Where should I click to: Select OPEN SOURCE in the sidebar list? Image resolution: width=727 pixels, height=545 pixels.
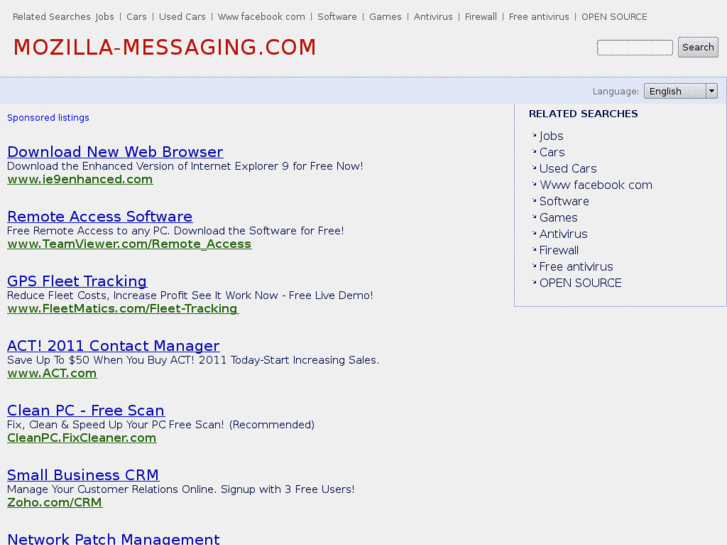580,283
